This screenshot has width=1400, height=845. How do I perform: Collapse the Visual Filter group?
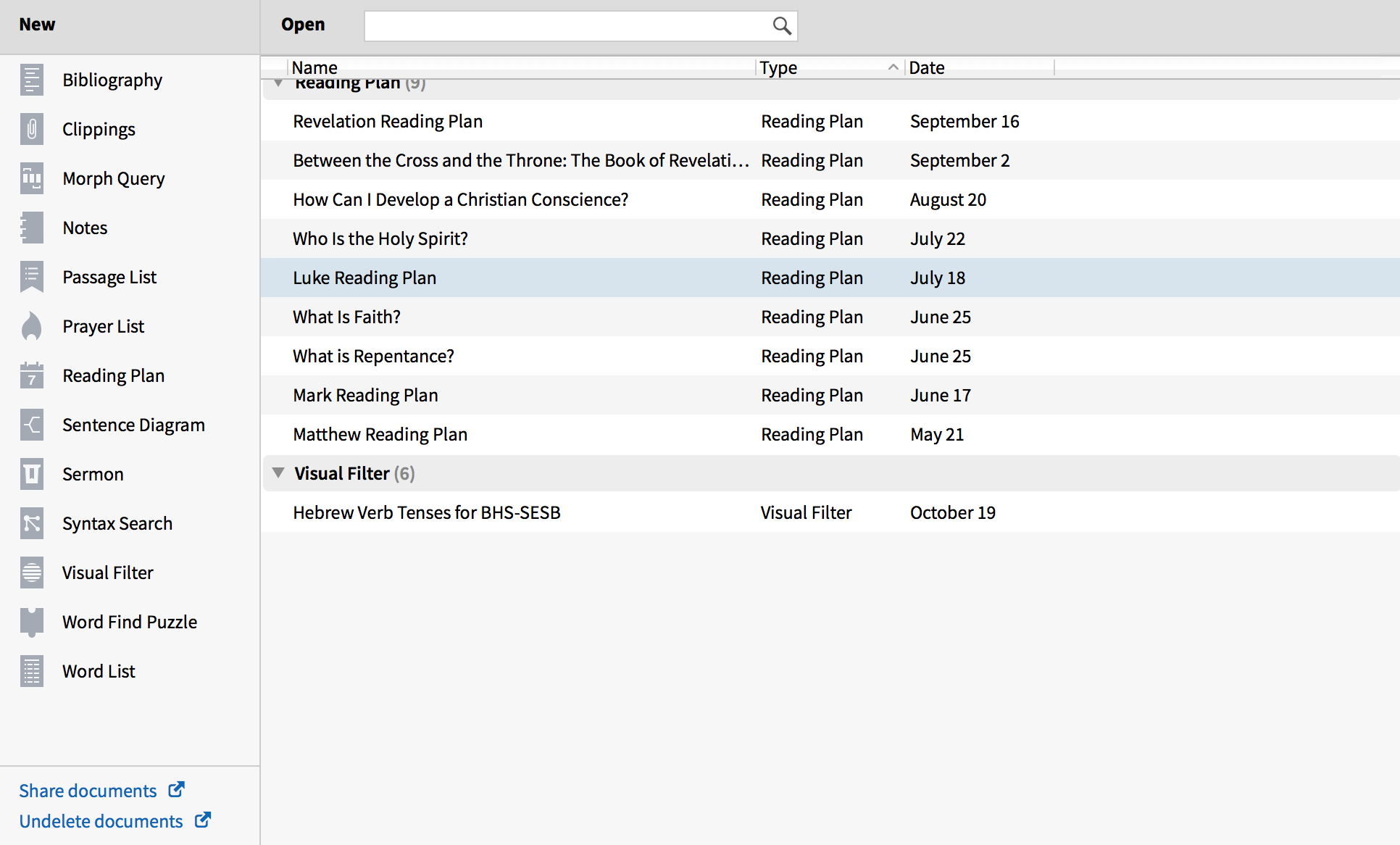click(279, 473)
